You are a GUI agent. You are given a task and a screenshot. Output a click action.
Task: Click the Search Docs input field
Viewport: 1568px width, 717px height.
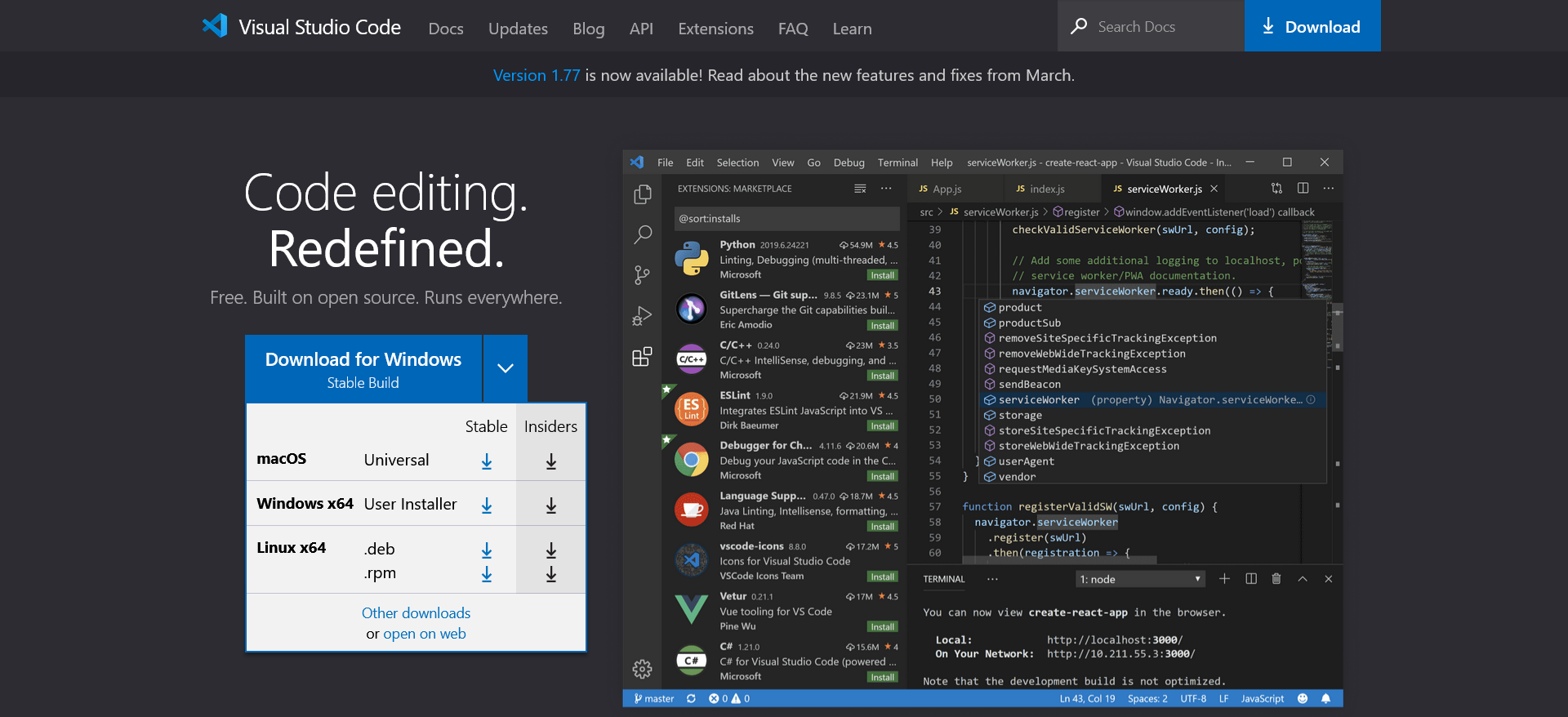coord(1151,26)
